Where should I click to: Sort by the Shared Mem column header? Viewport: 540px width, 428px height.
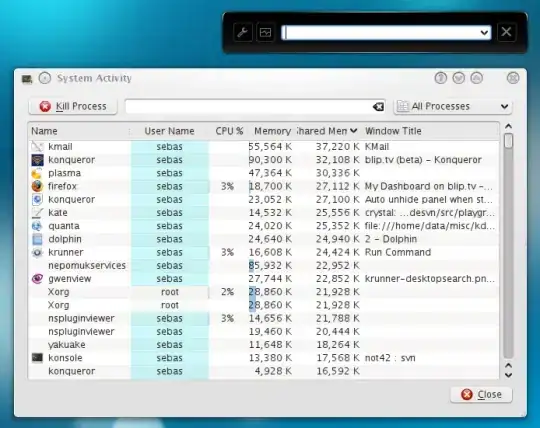pyautogui.click(x=326, y=131)
